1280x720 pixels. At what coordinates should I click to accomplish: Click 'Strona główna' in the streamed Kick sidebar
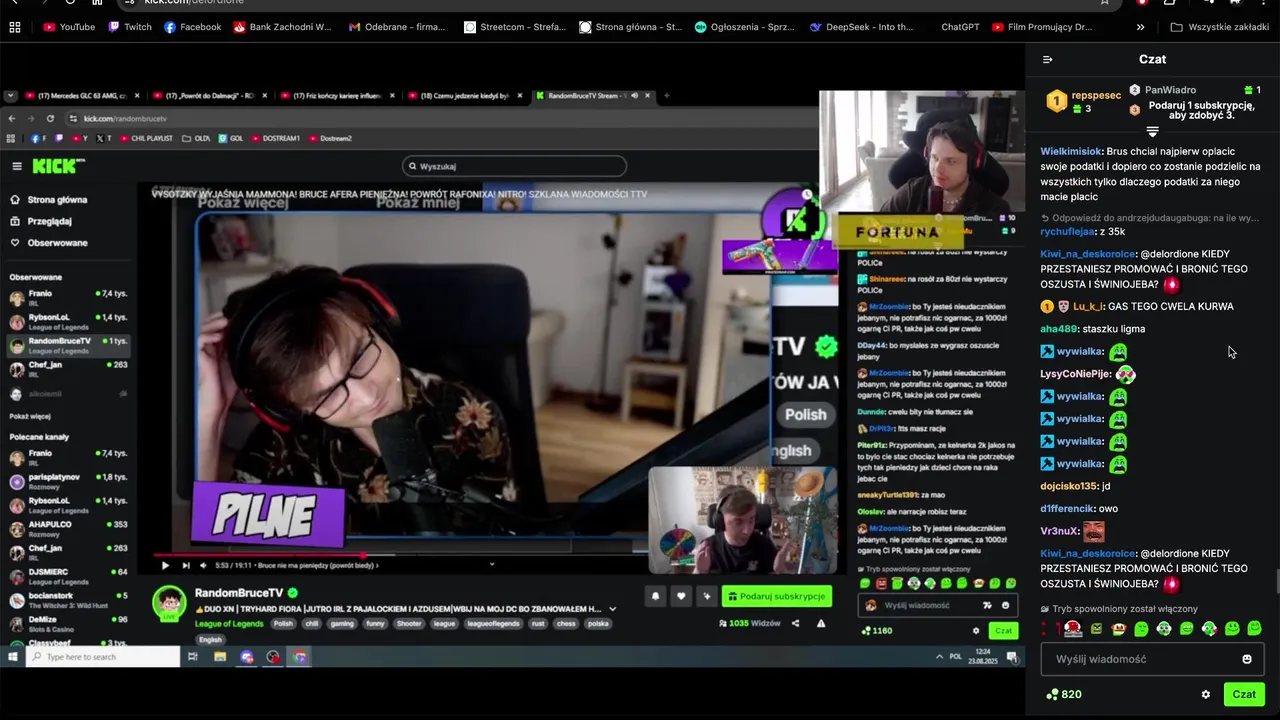click(x=49, y=200)
